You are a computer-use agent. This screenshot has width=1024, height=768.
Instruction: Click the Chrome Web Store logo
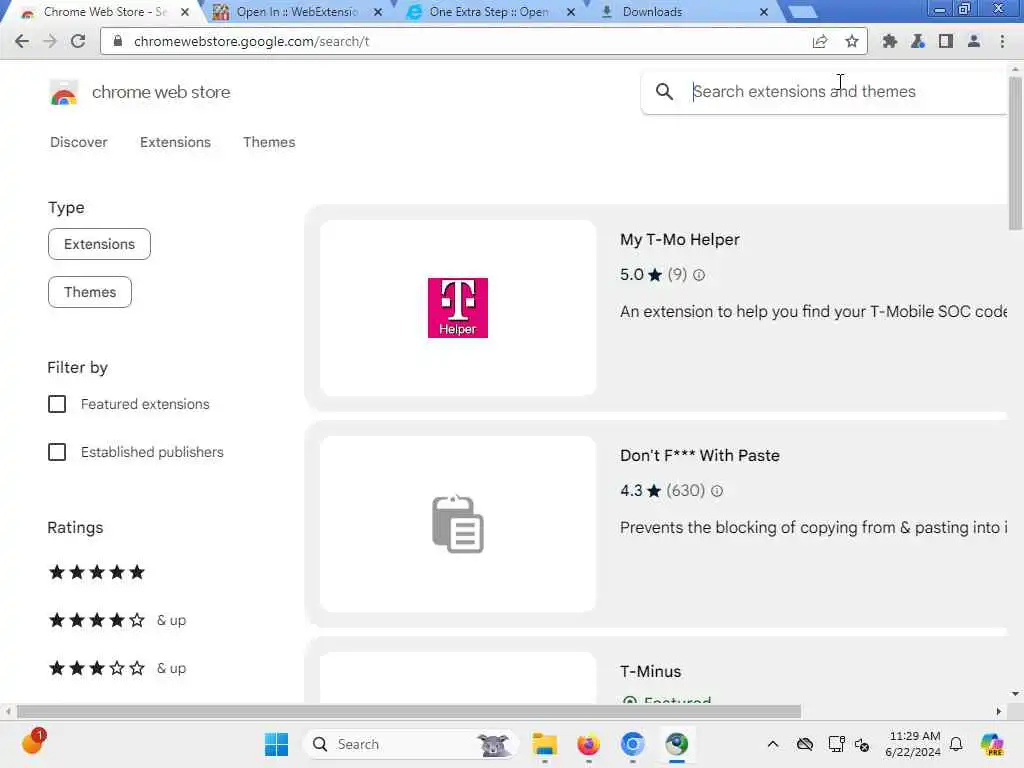pyautogui.click(x=63, y=93)
